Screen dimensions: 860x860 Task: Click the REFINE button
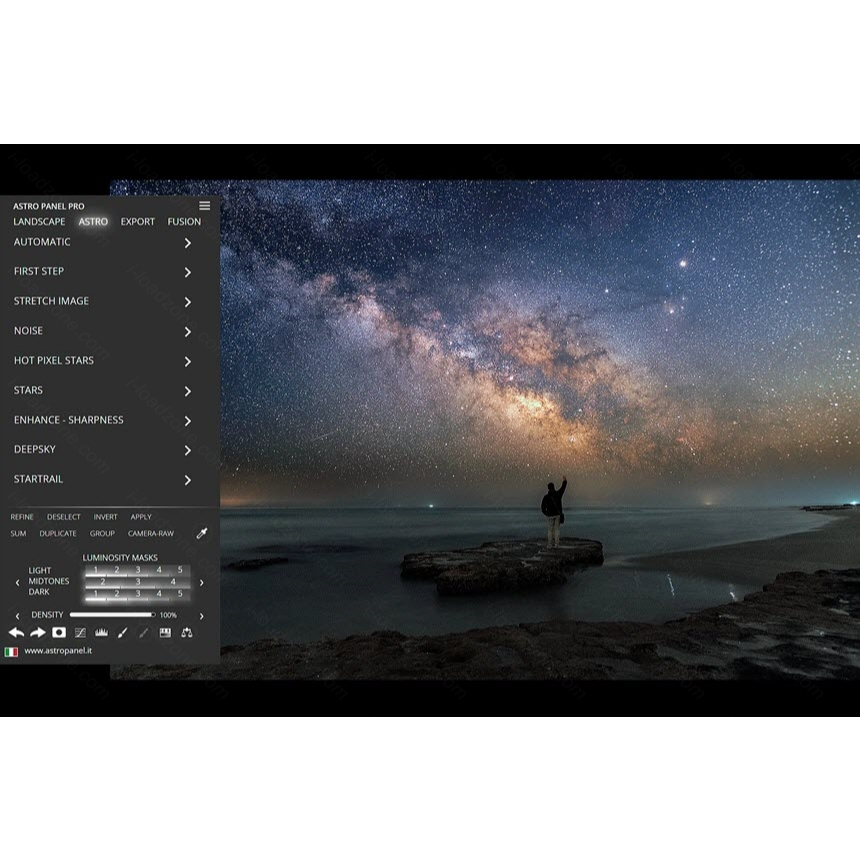coord(22,517)
